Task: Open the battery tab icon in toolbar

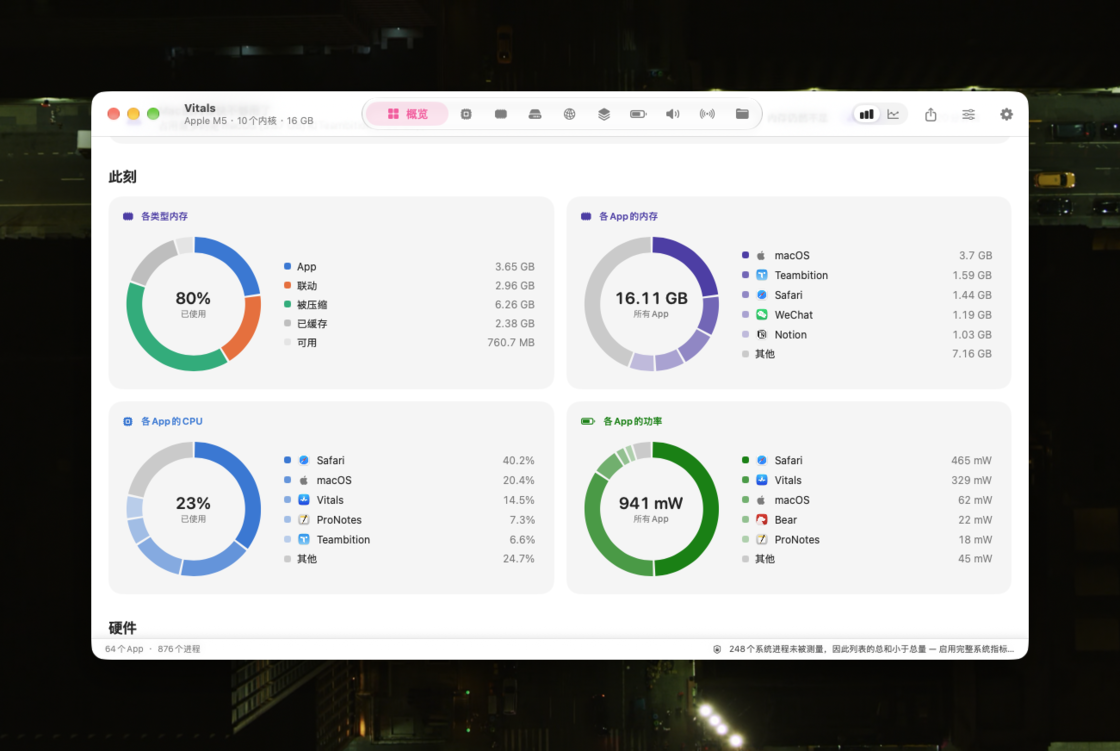Action: [638, 114]
